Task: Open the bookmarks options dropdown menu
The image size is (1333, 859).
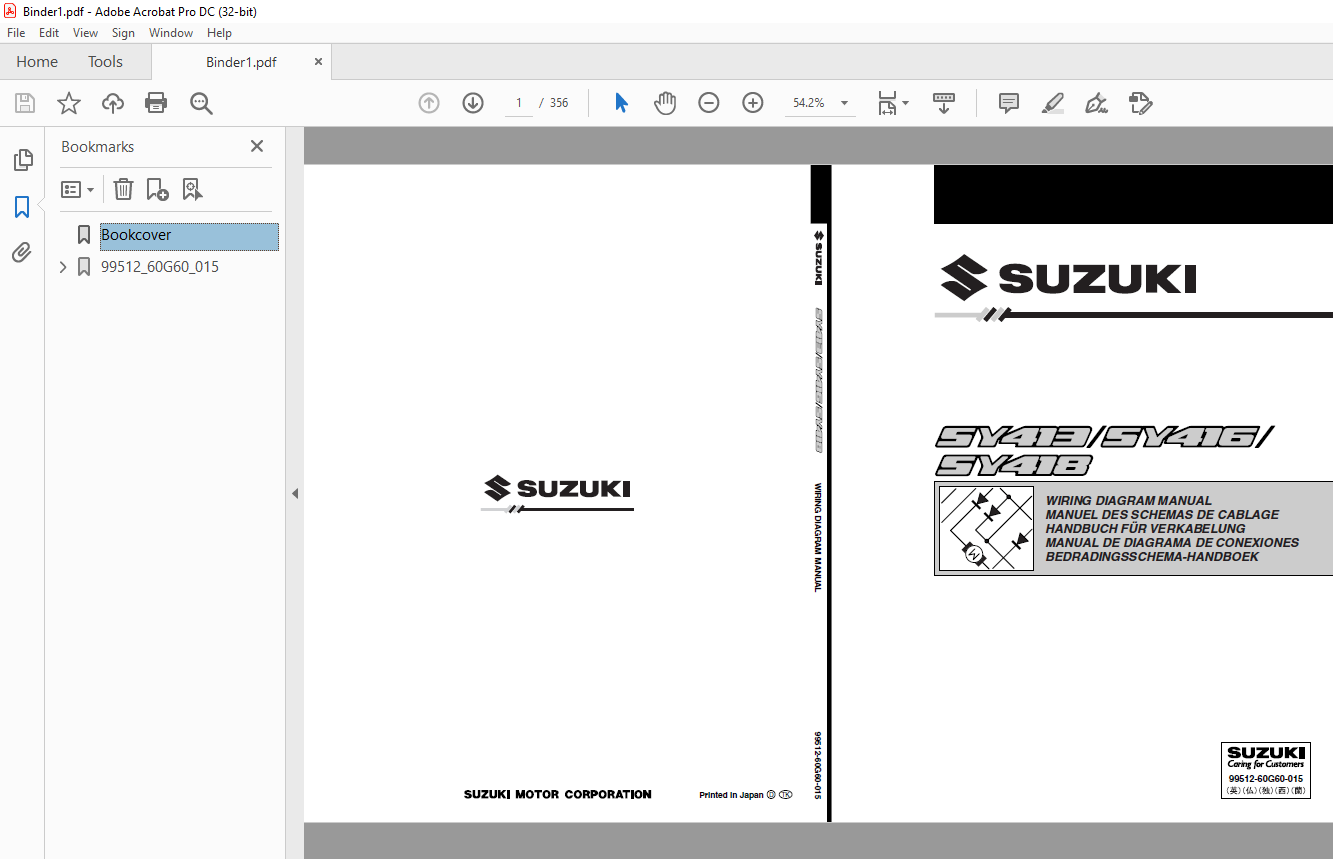Action: [77, 189]
